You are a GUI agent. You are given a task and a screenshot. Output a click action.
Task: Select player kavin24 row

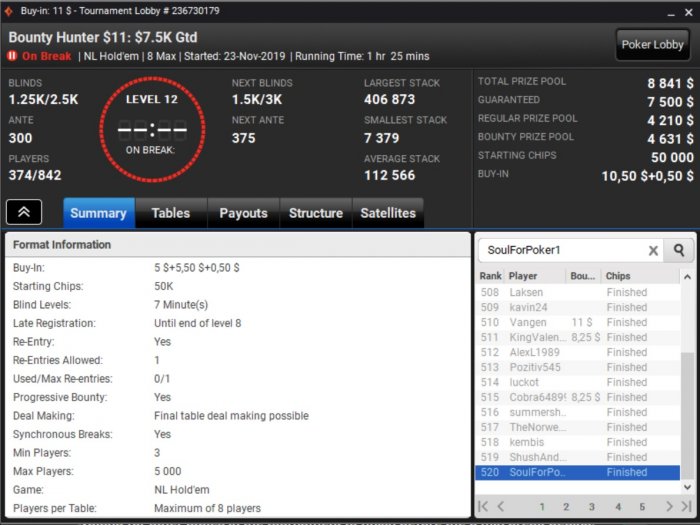tap(578, 308)
